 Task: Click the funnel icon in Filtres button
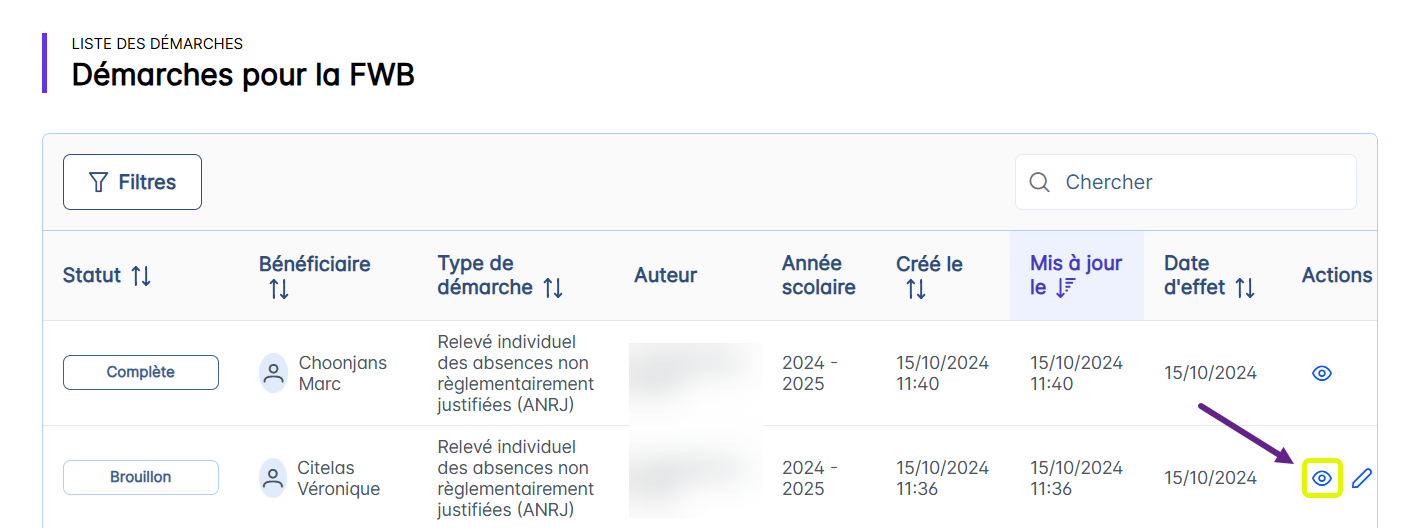[x=98, y=182]
